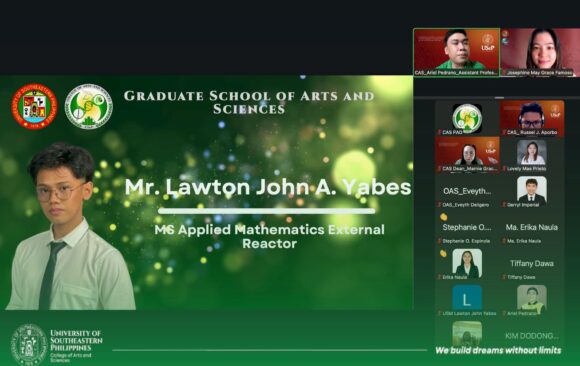Click the clapping reaction emoji on Erika Naula's tile
580x366 pixels.
(x=443, y=253)
